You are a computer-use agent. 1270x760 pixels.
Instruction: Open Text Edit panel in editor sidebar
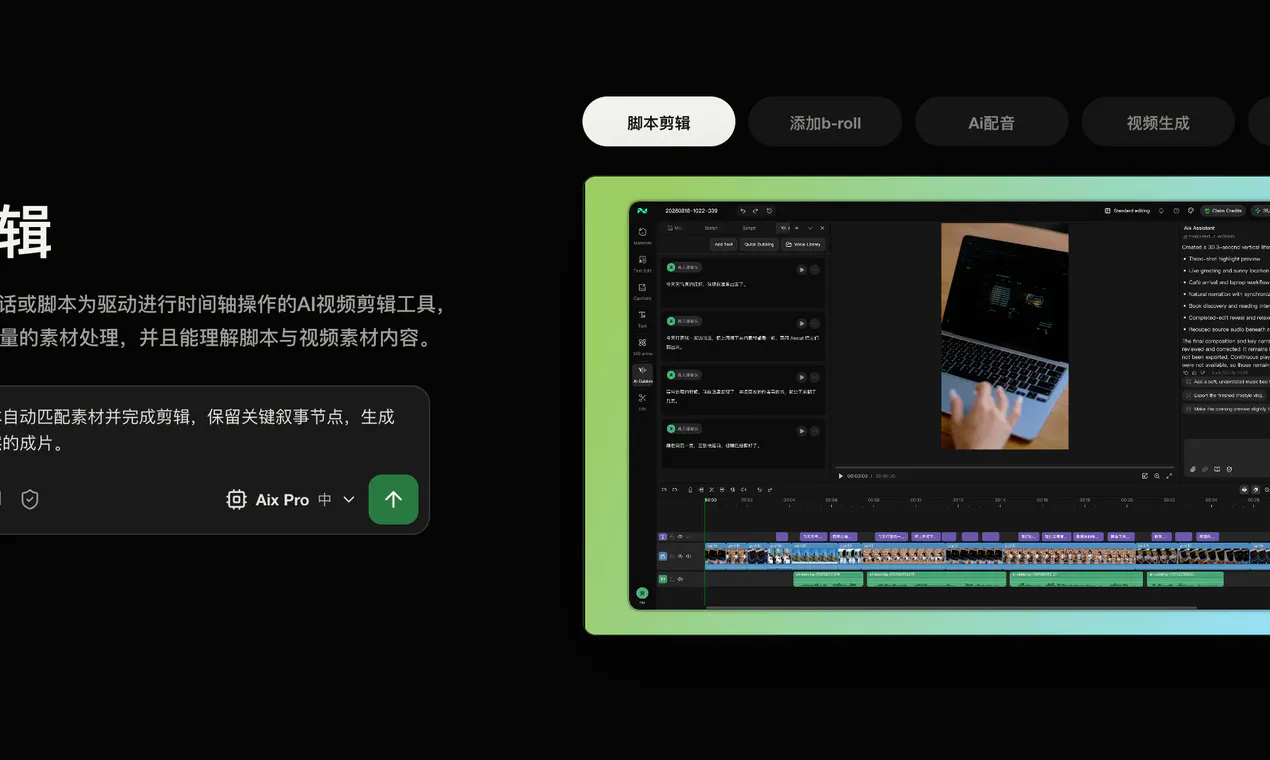click(642, 263)
